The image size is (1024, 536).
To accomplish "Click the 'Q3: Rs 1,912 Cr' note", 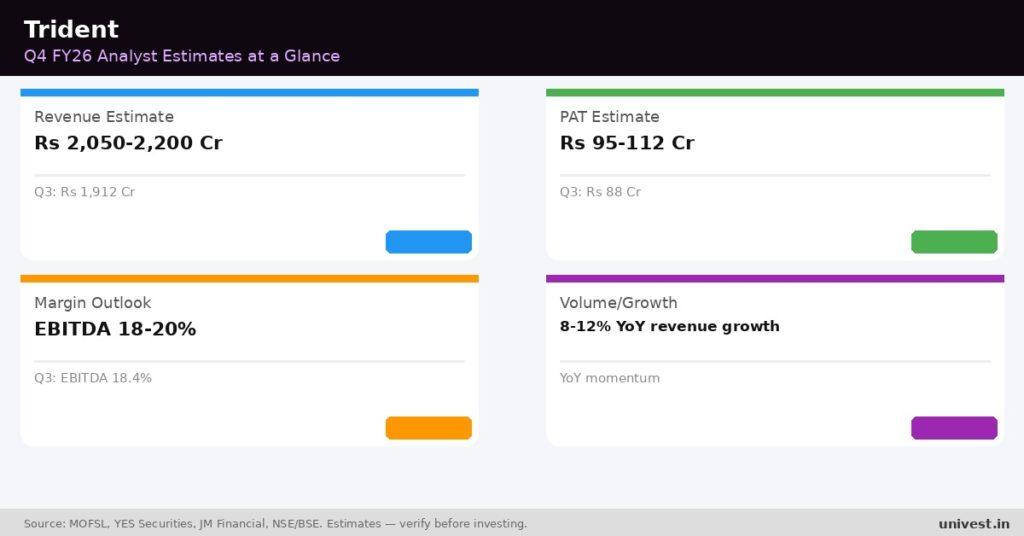I will click(84, 192).
